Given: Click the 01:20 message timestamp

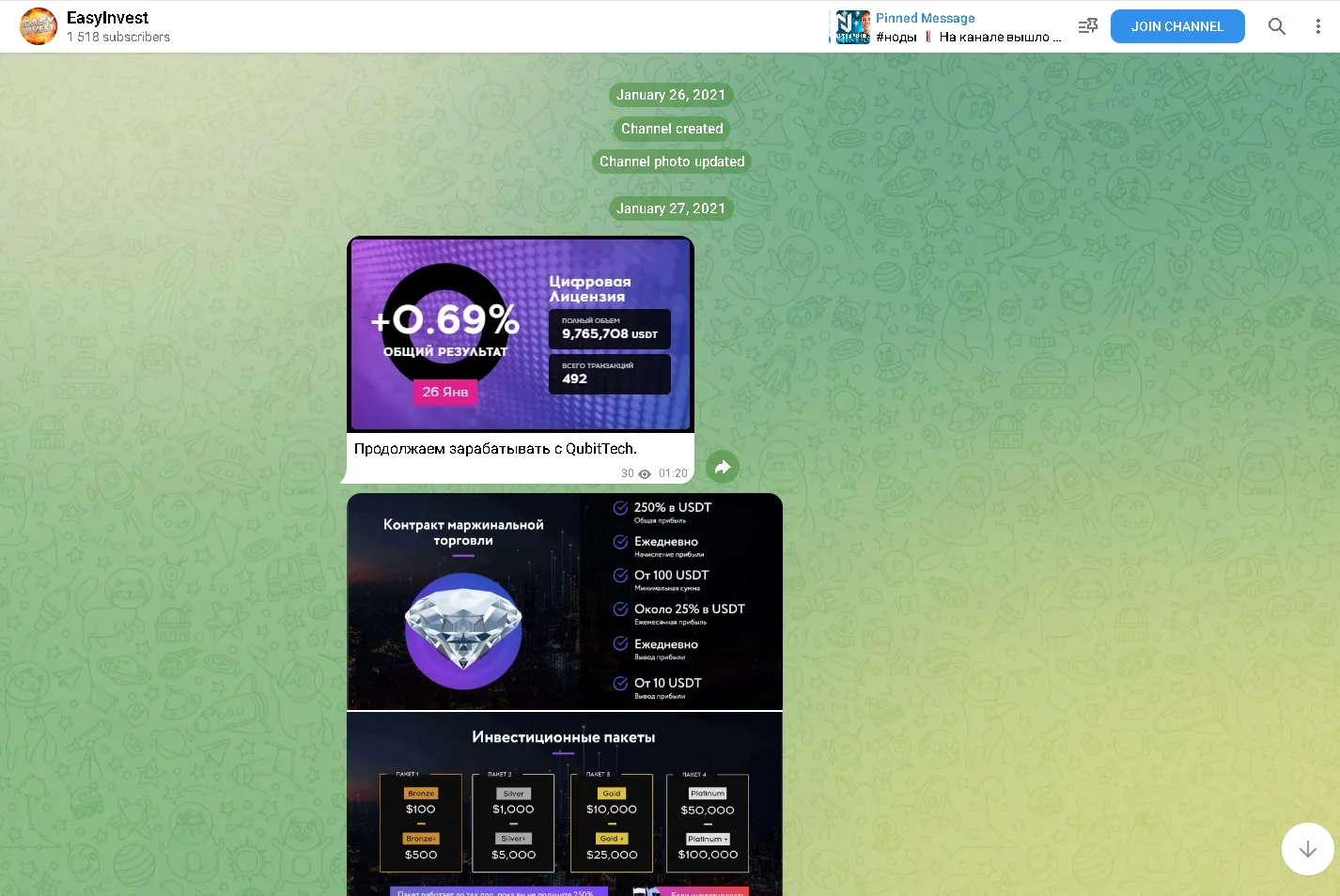Looking at the screenshot, I should click(673, 473).
